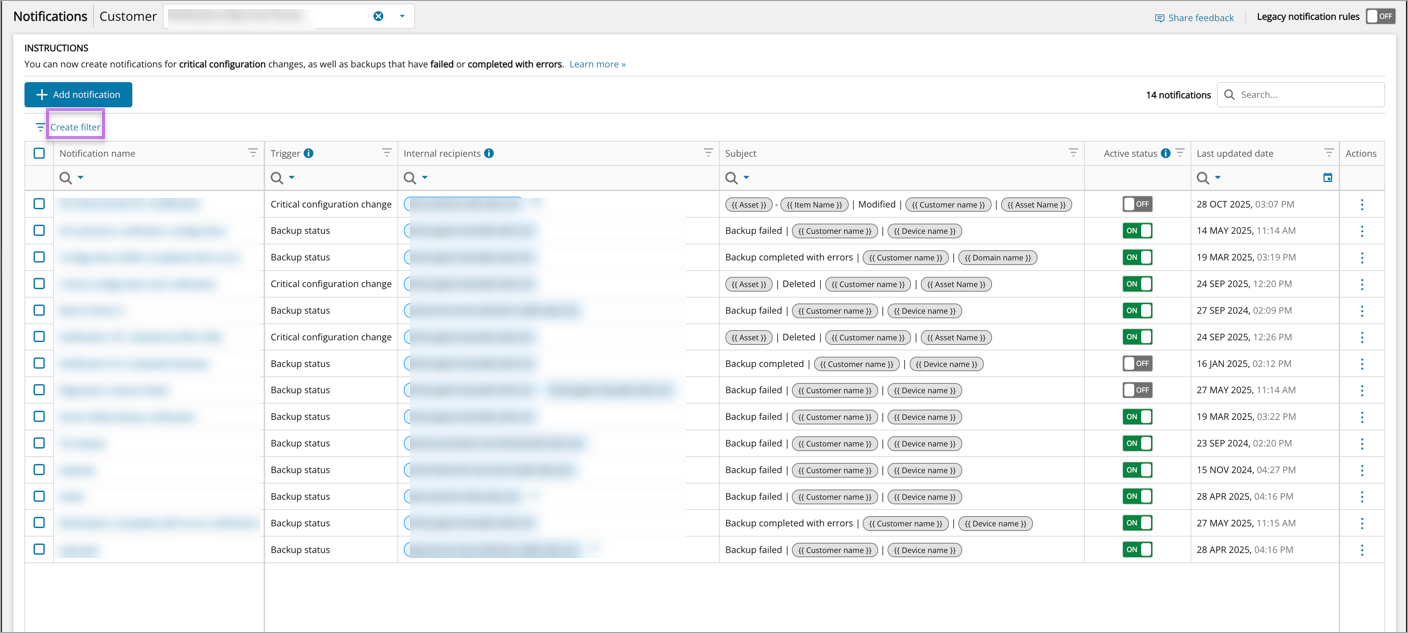Click the Share feedback link
Viewport: 1408px width, 633px height.
(1194, 17)
